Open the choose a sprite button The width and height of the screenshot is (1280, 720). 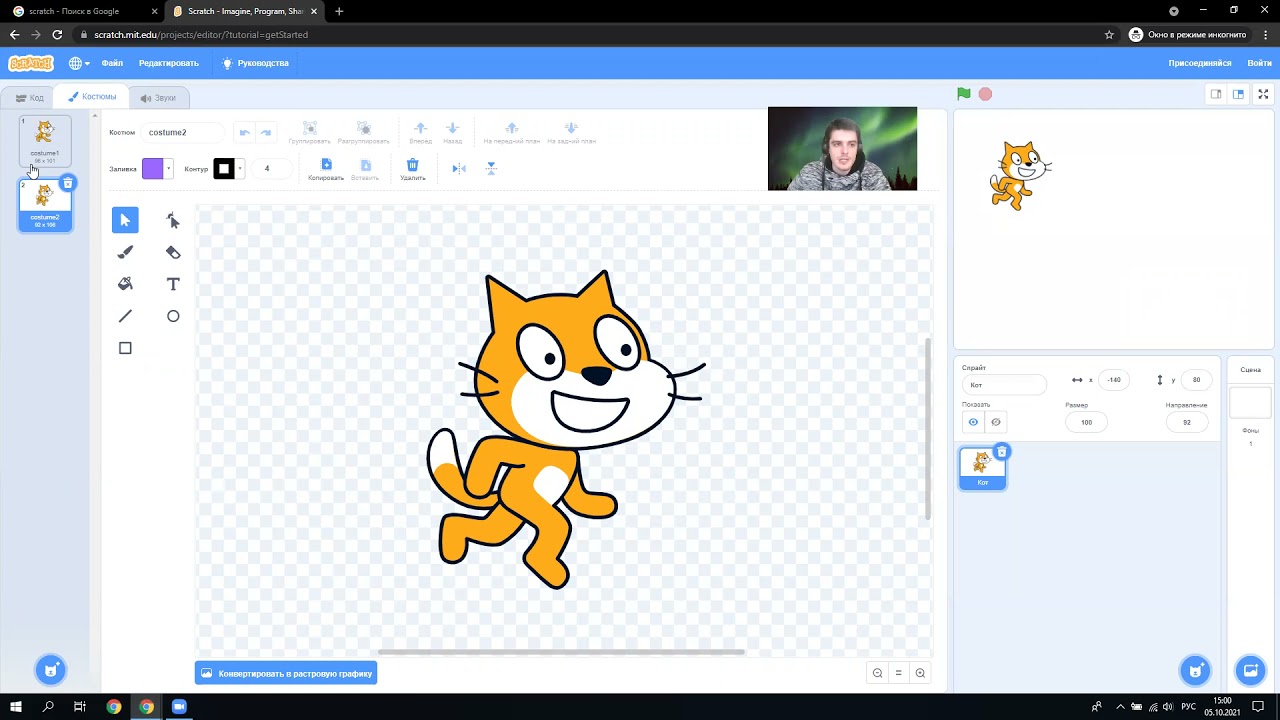point(1196,670)
